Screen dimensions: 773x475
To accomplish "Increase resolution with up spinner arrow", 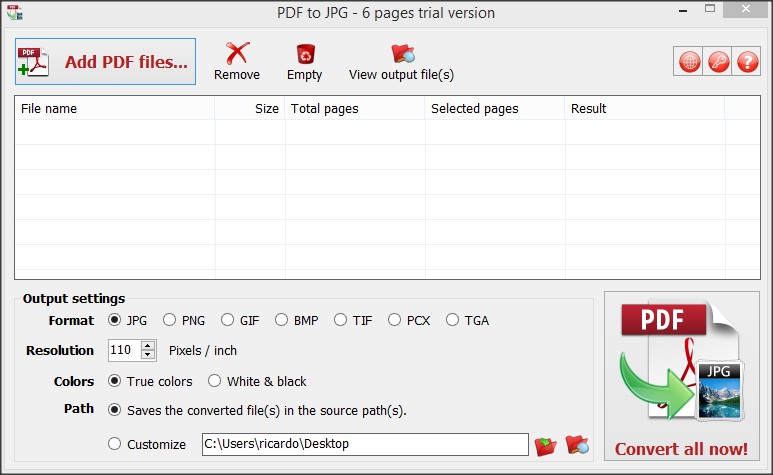I will click(148, 346).
